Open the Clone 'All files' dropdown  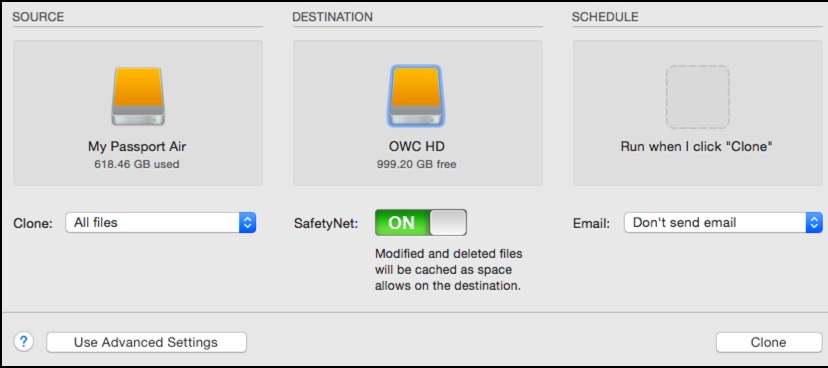click(161, 223)
